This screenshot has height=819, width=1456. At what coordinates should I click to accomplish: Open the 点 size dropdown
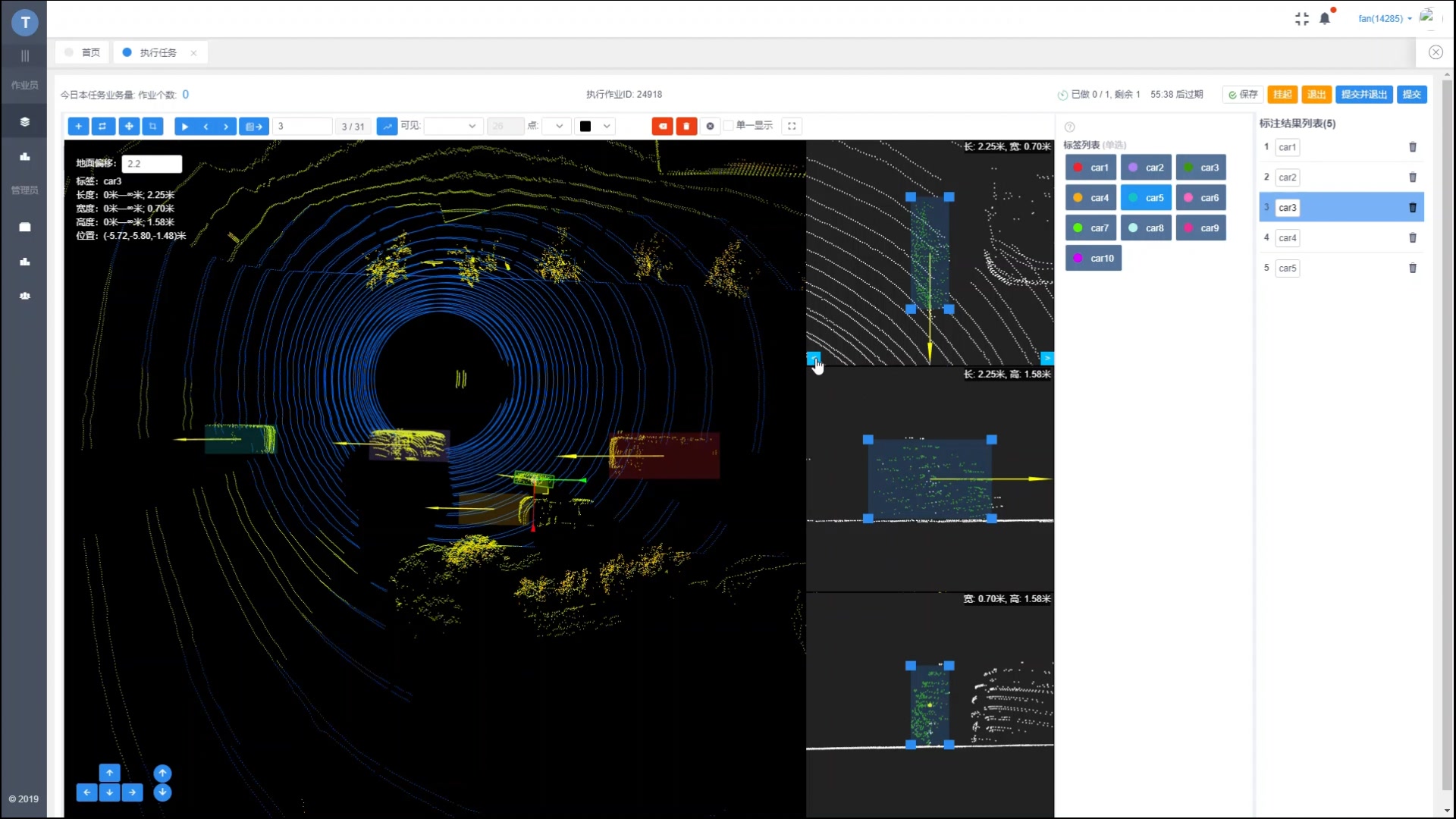(x=557, y=126)
